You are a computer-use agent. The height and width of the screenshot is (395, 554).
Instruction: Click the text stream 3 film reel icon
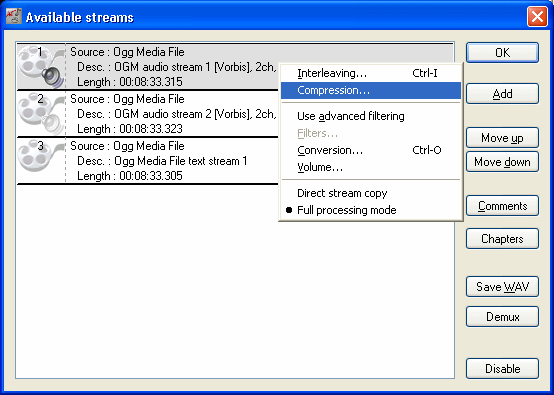(x=41, y=160)
